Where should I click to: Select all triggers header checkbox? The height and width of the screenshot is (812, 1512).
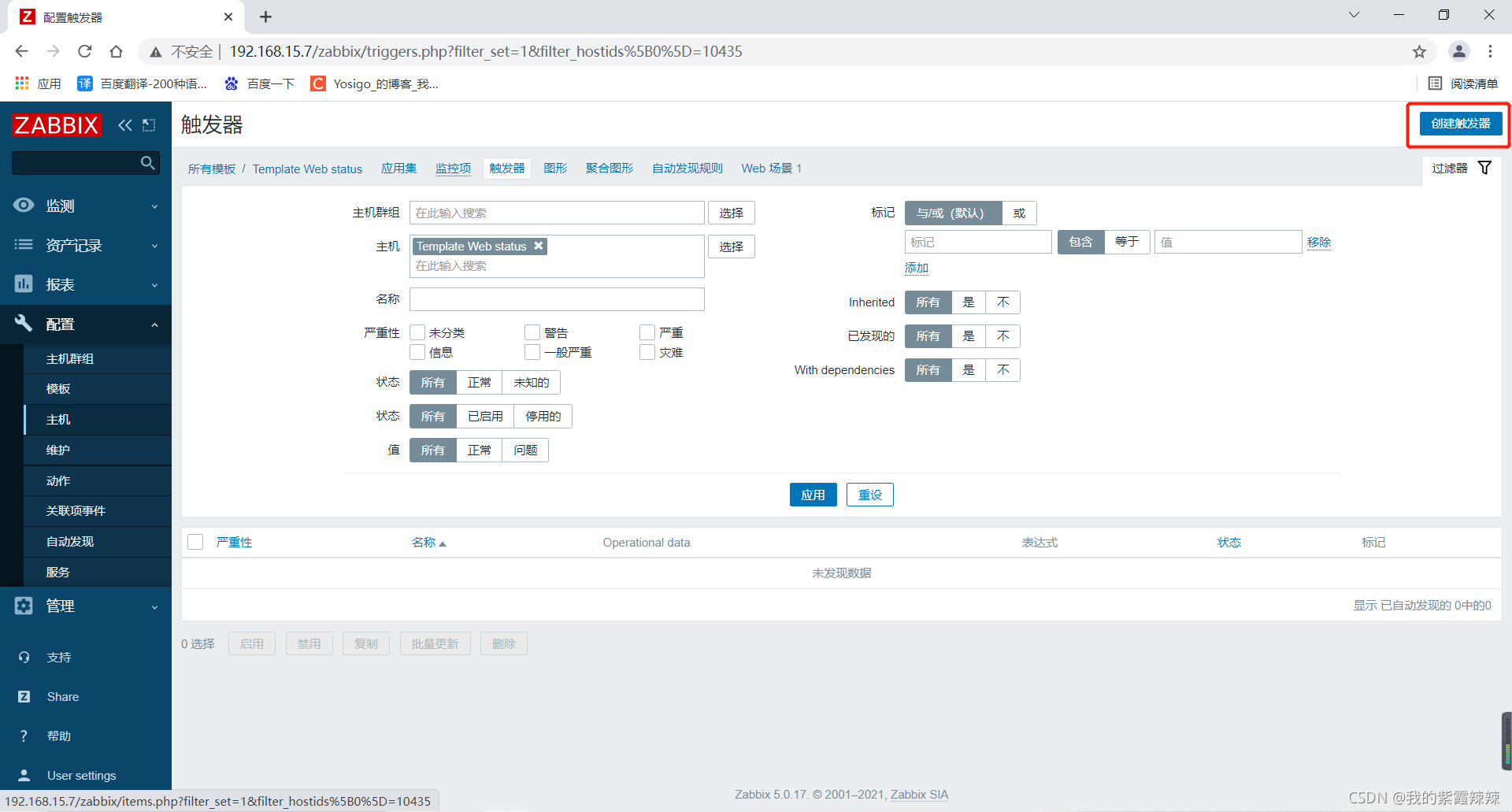(x=196, y=542)
